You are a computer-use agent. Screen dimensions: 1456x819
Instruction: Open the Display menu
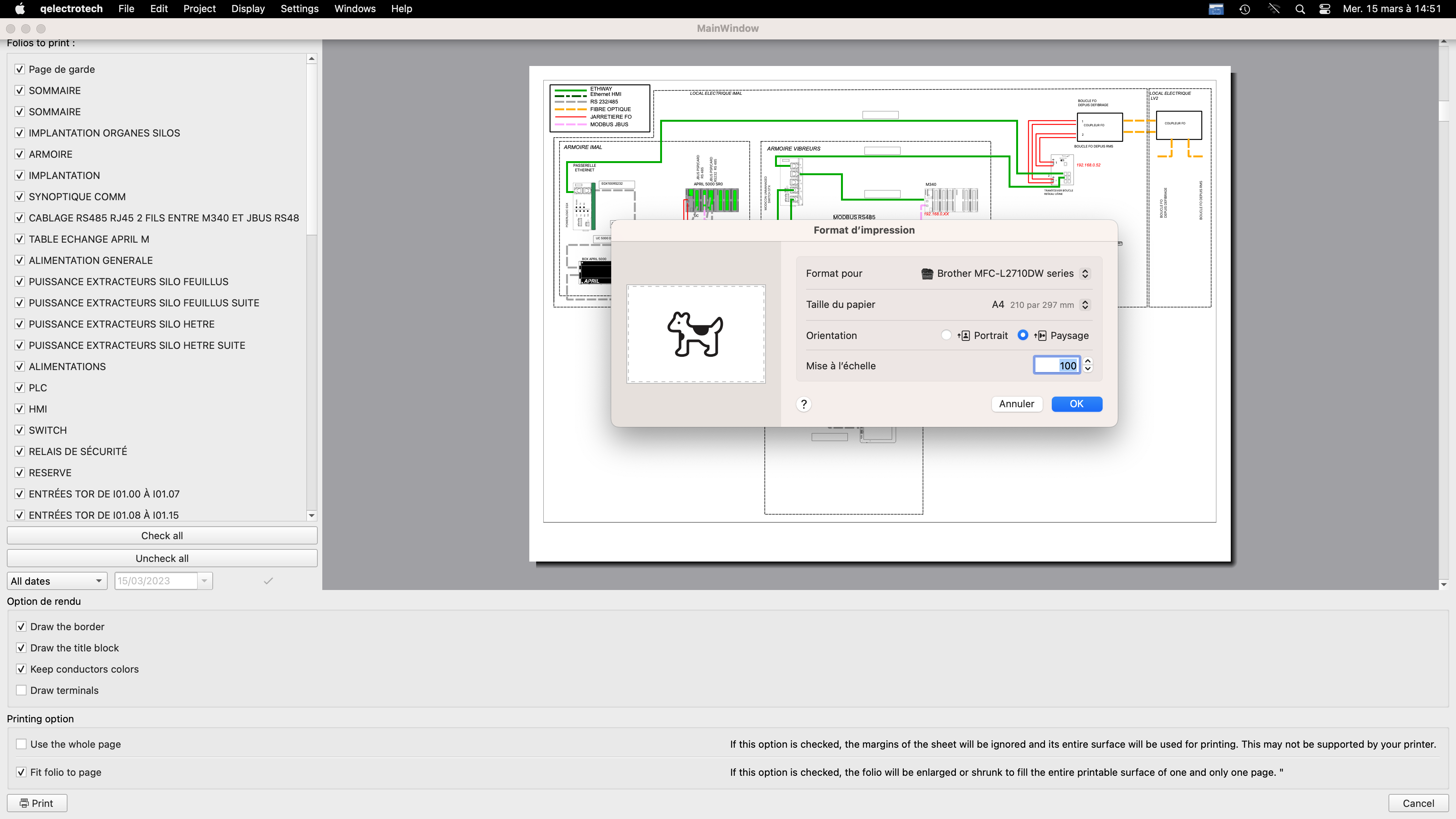(x=248, y=8)
